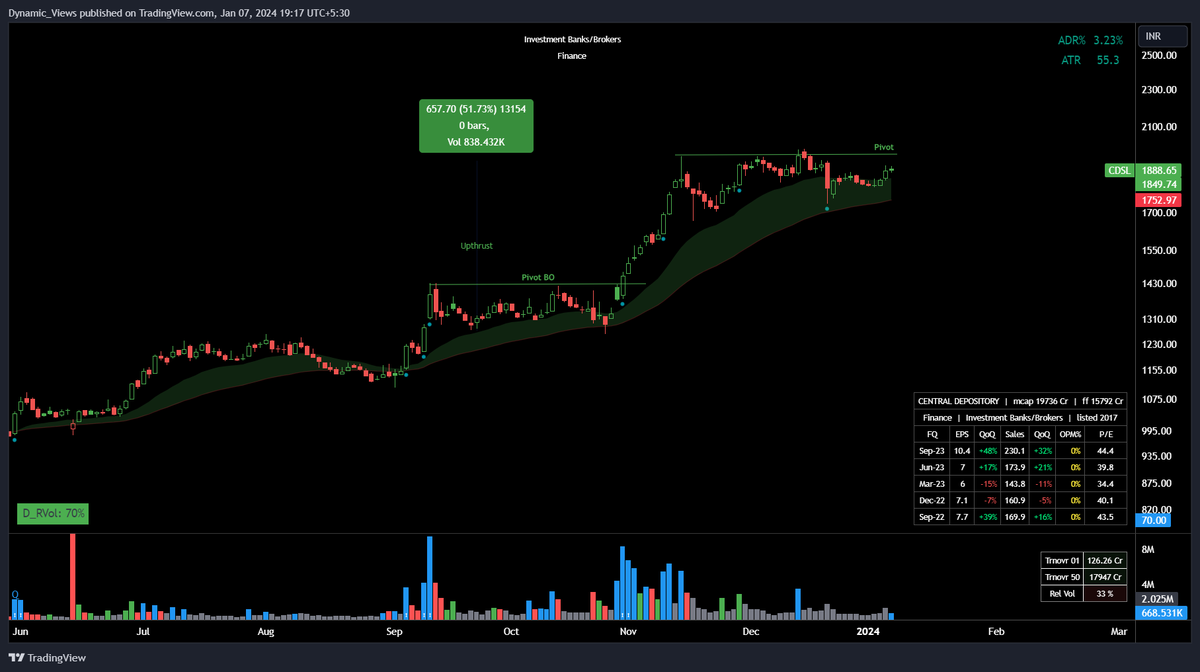Select the 1888.65 green price tag

point(1160,171)
